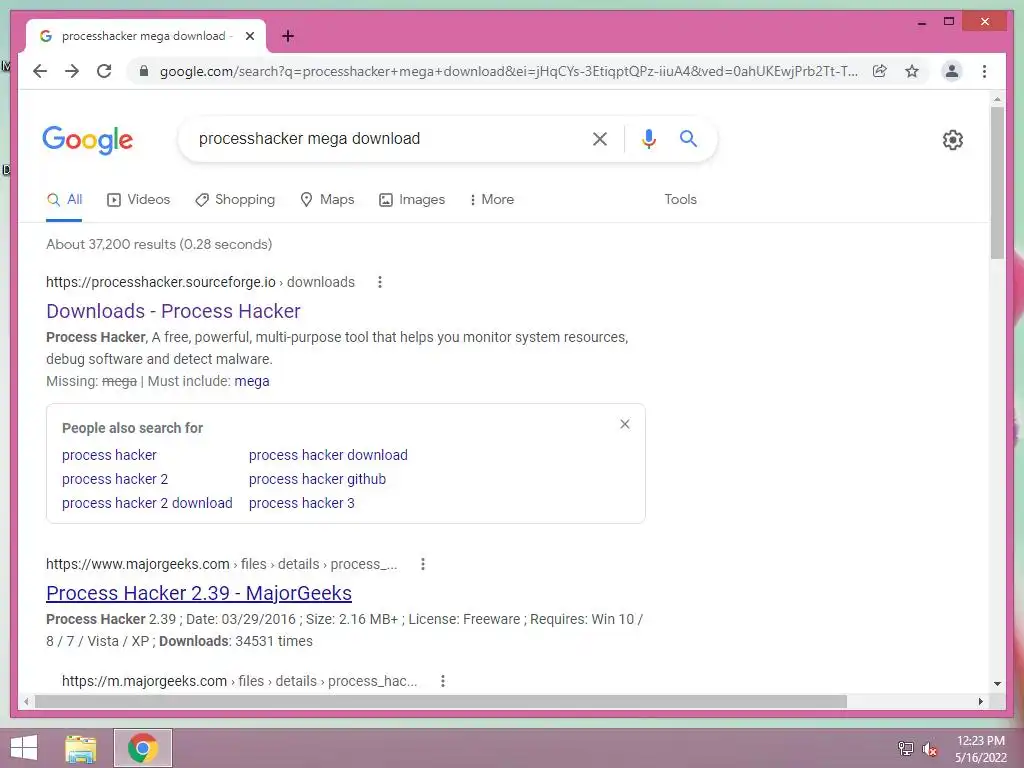Share this page icon in address bar
Screen dimensions: 1024x768
click(880, 71)
